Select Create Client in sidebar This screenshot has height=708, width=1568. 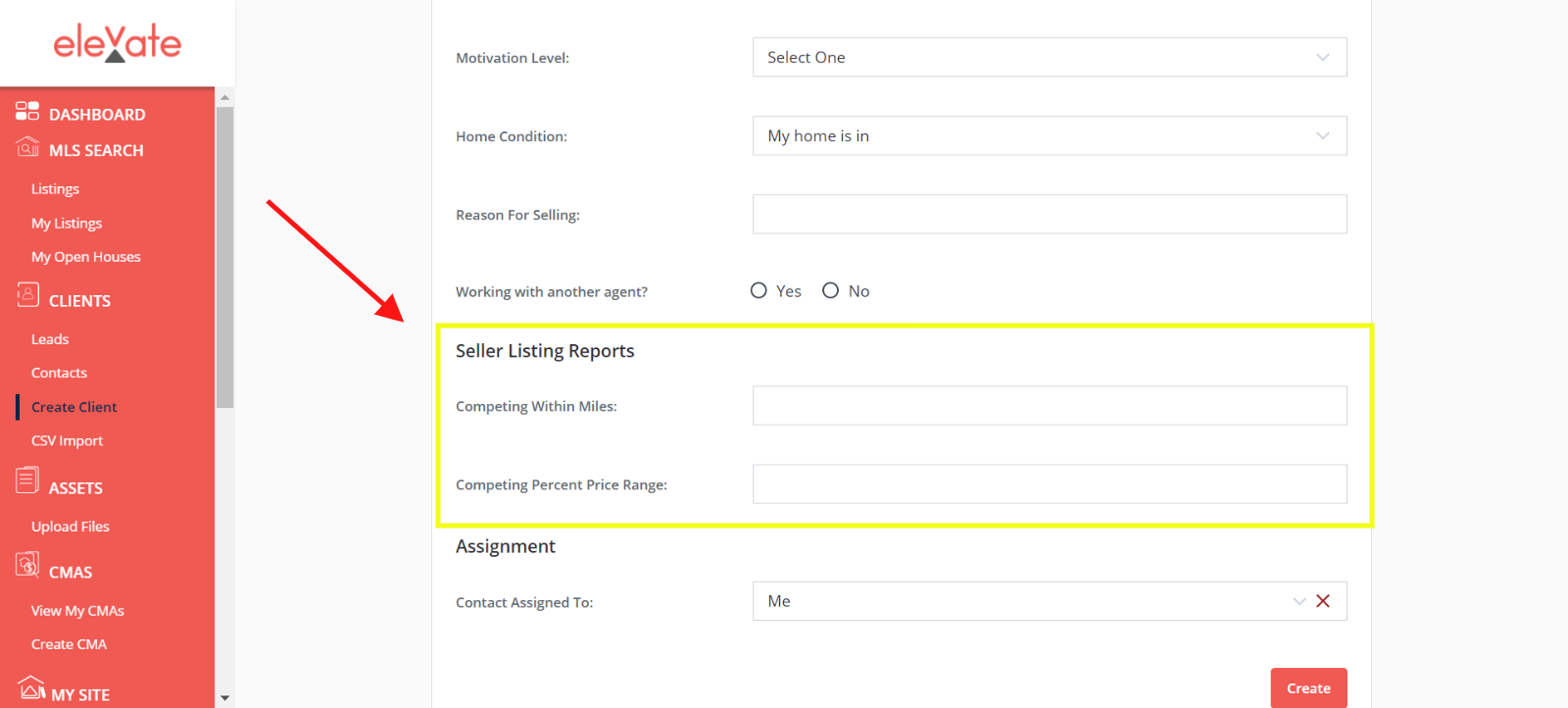coord(73,407)
